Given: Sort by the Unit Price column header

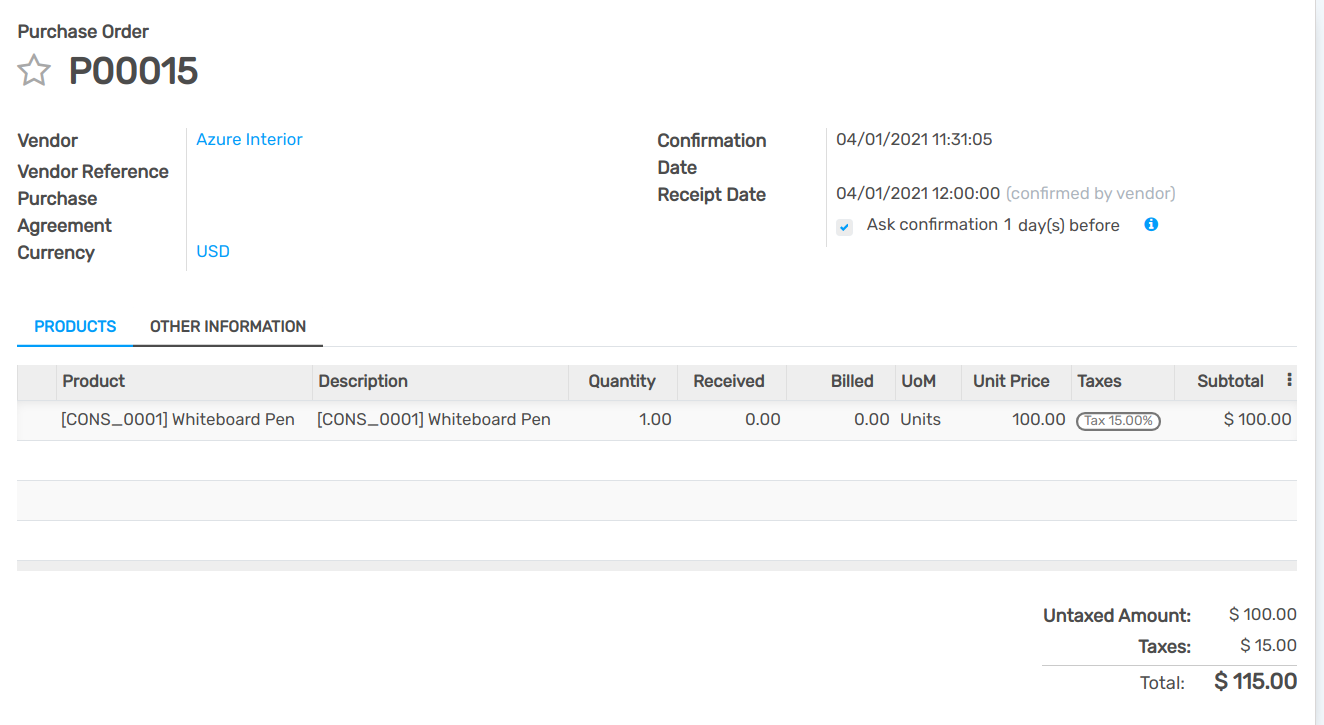Looking at the screenshot, I should (1011, 381).
